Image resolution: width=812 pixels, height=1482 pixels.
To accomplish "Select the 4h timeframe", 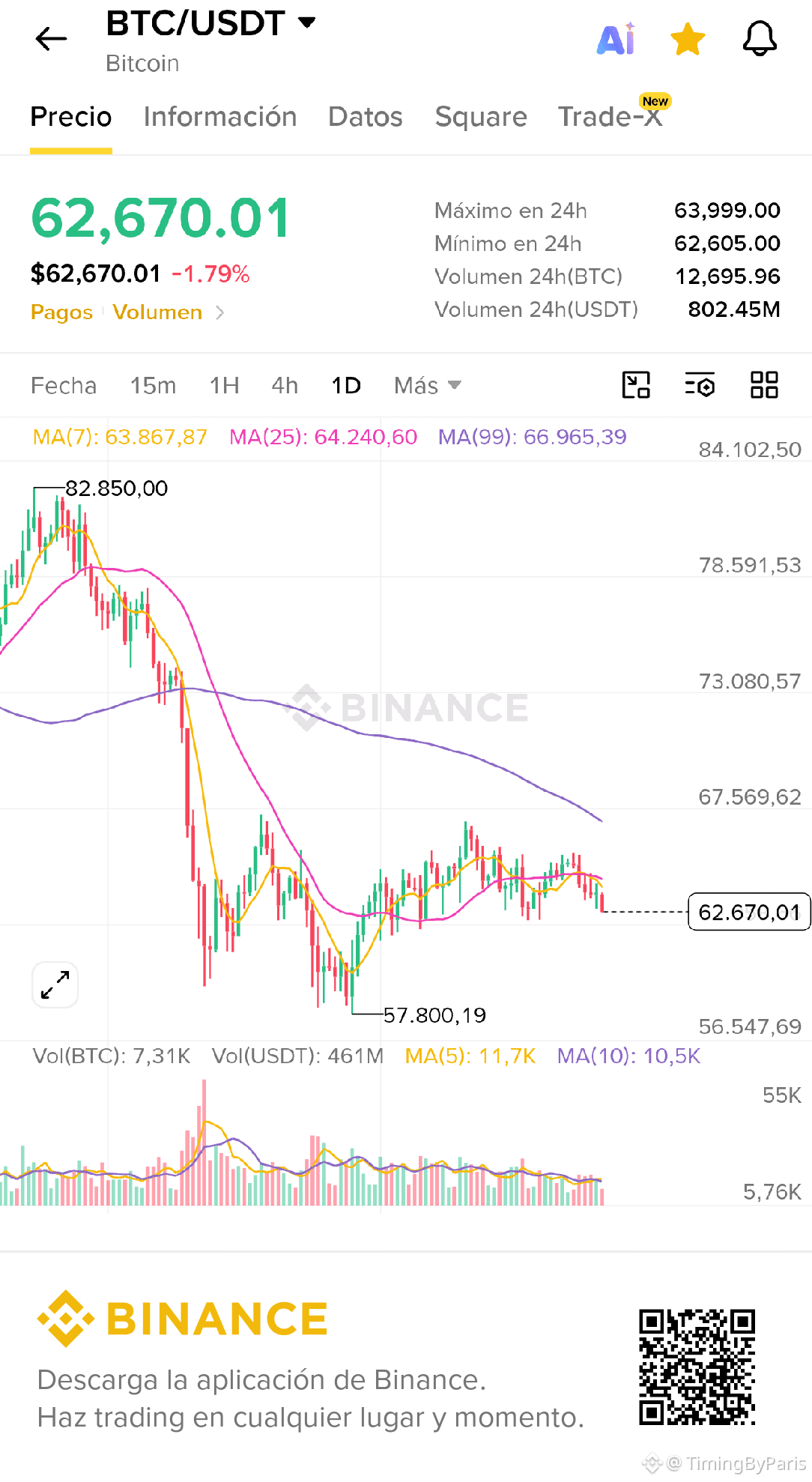I will tap(285, 386).
